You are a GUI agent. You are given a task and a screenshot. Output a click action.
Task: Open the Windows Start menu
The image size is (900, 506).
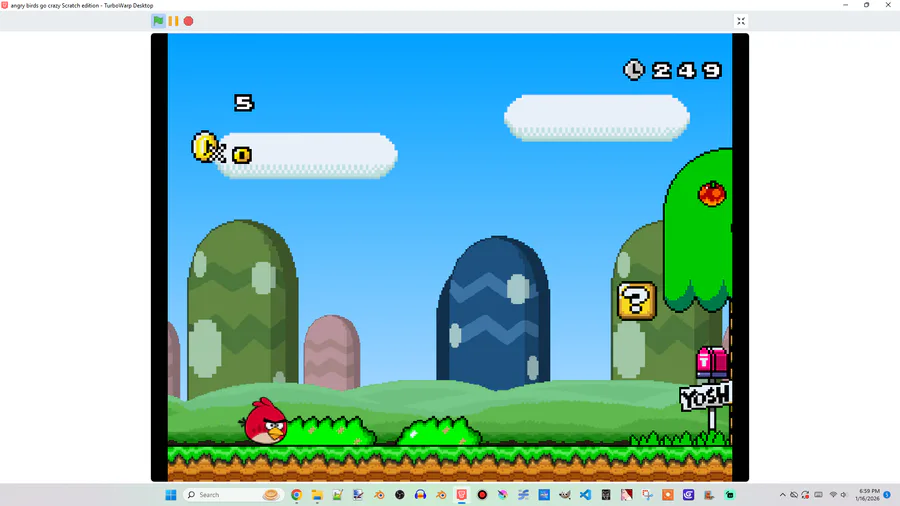170,495
